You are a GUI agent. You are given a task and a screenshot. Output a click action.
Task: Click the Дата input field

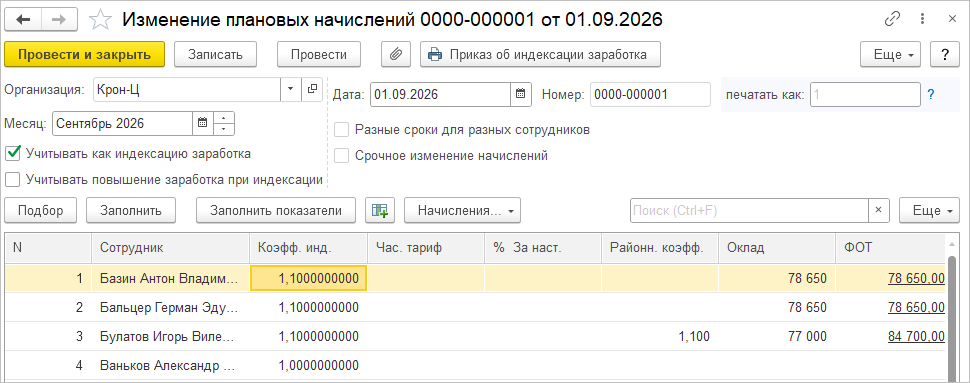[440, 95]
